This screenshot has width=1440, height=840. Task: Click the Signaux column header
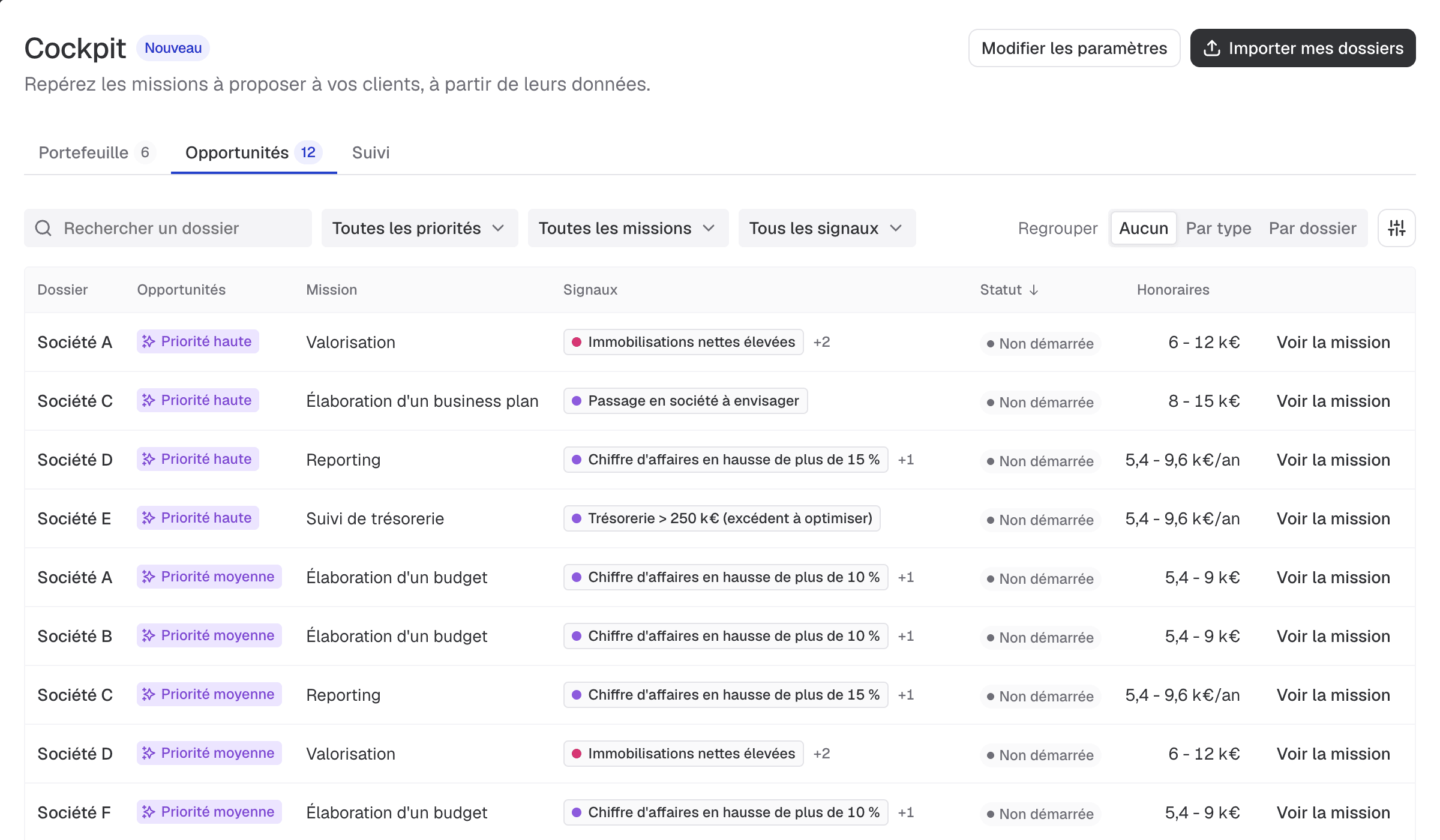(590, 290)
